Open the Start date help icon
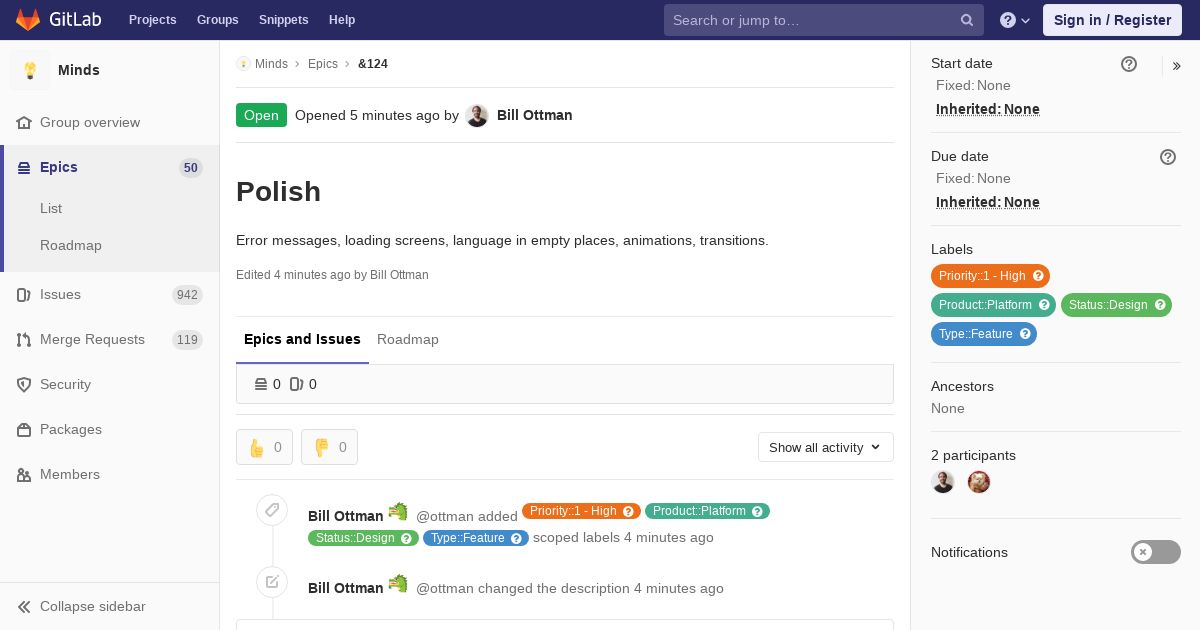This screenshot has width=1200, height=630. 1129,64
